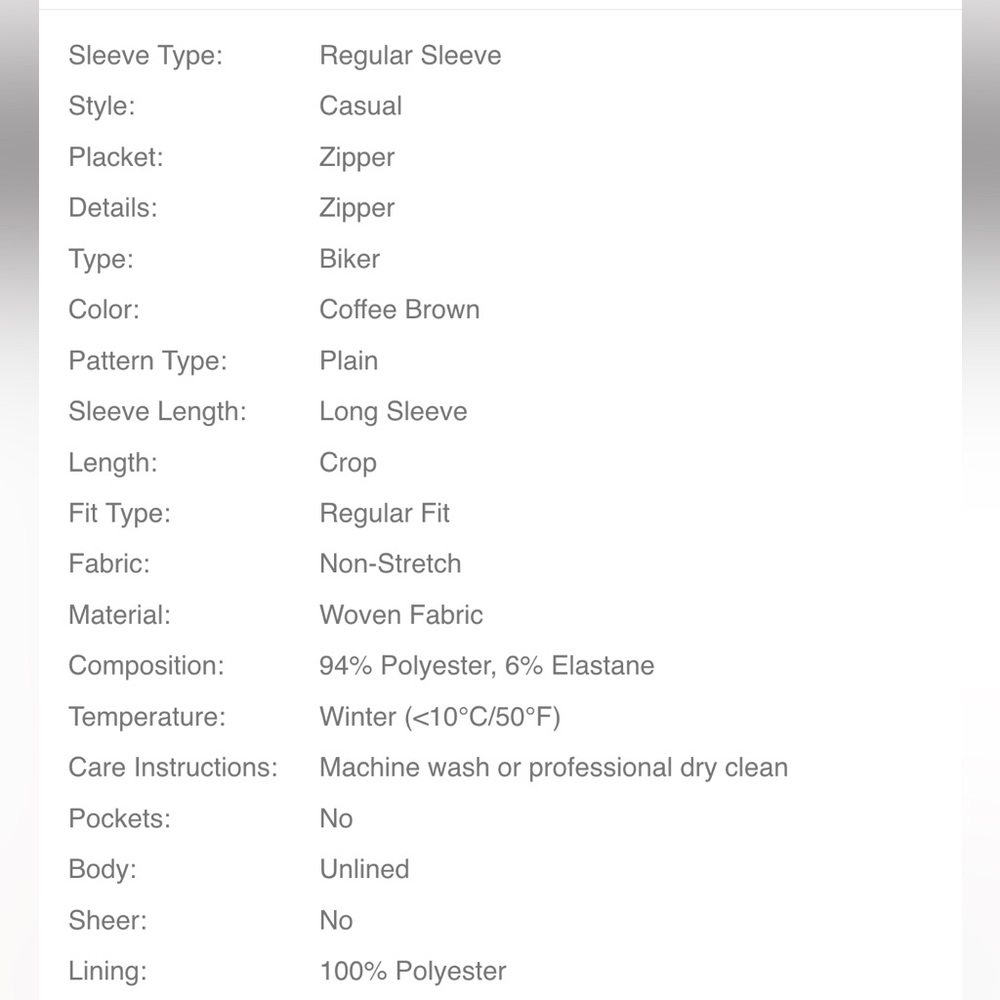
Task: Click the Placket Zipper value
Action: 357,158
